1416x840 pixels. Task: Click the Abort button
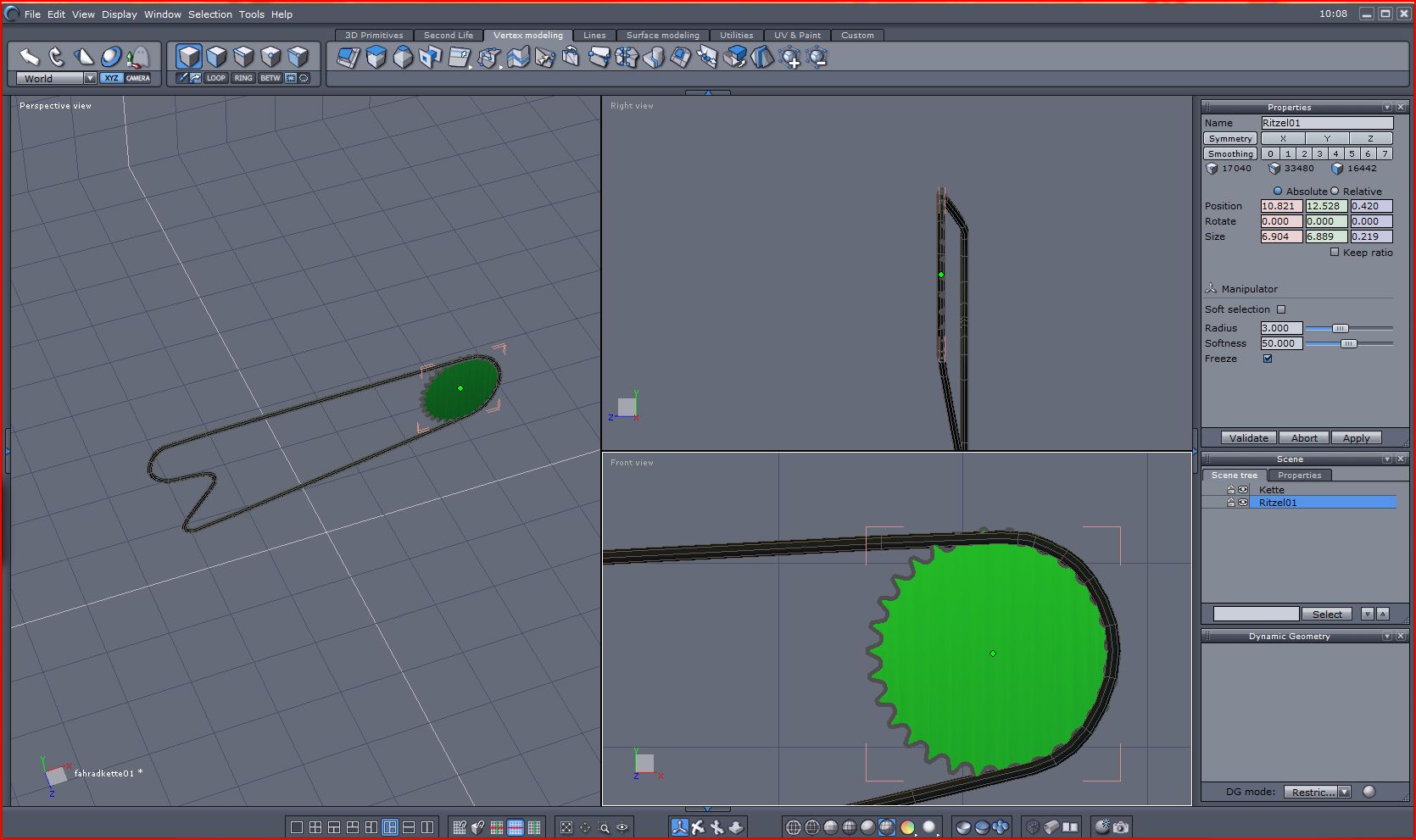pyautogui.click(x=1304, y=438)
